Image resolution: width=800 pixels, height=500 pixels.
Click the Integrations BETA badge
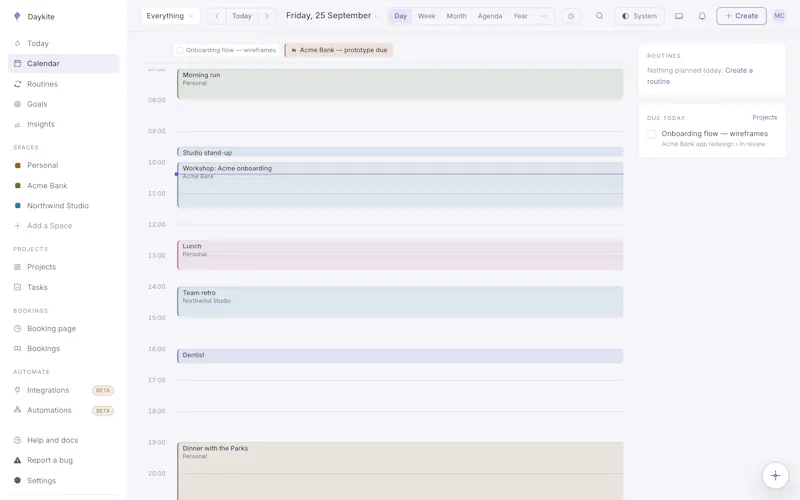(103, 390)
